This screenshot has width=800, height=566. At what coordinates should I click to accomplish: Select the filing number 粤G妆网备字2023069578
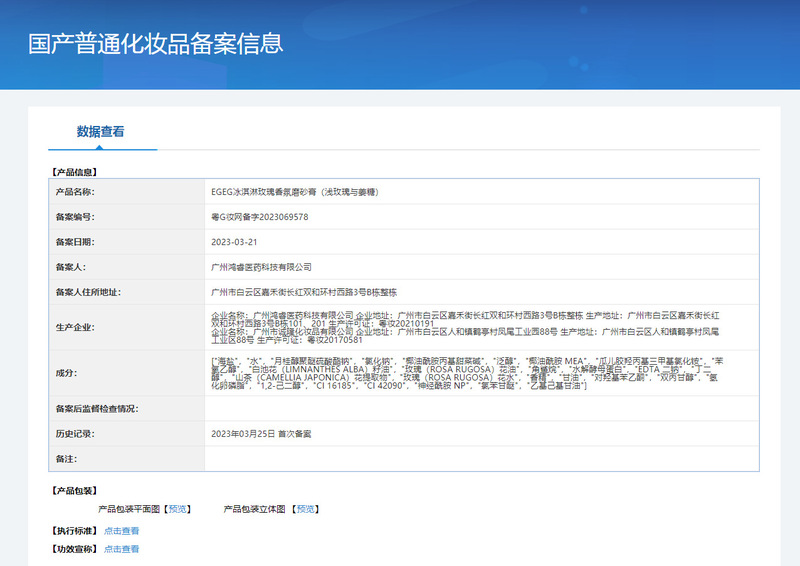pyautogui.click(x=259, y=217)
